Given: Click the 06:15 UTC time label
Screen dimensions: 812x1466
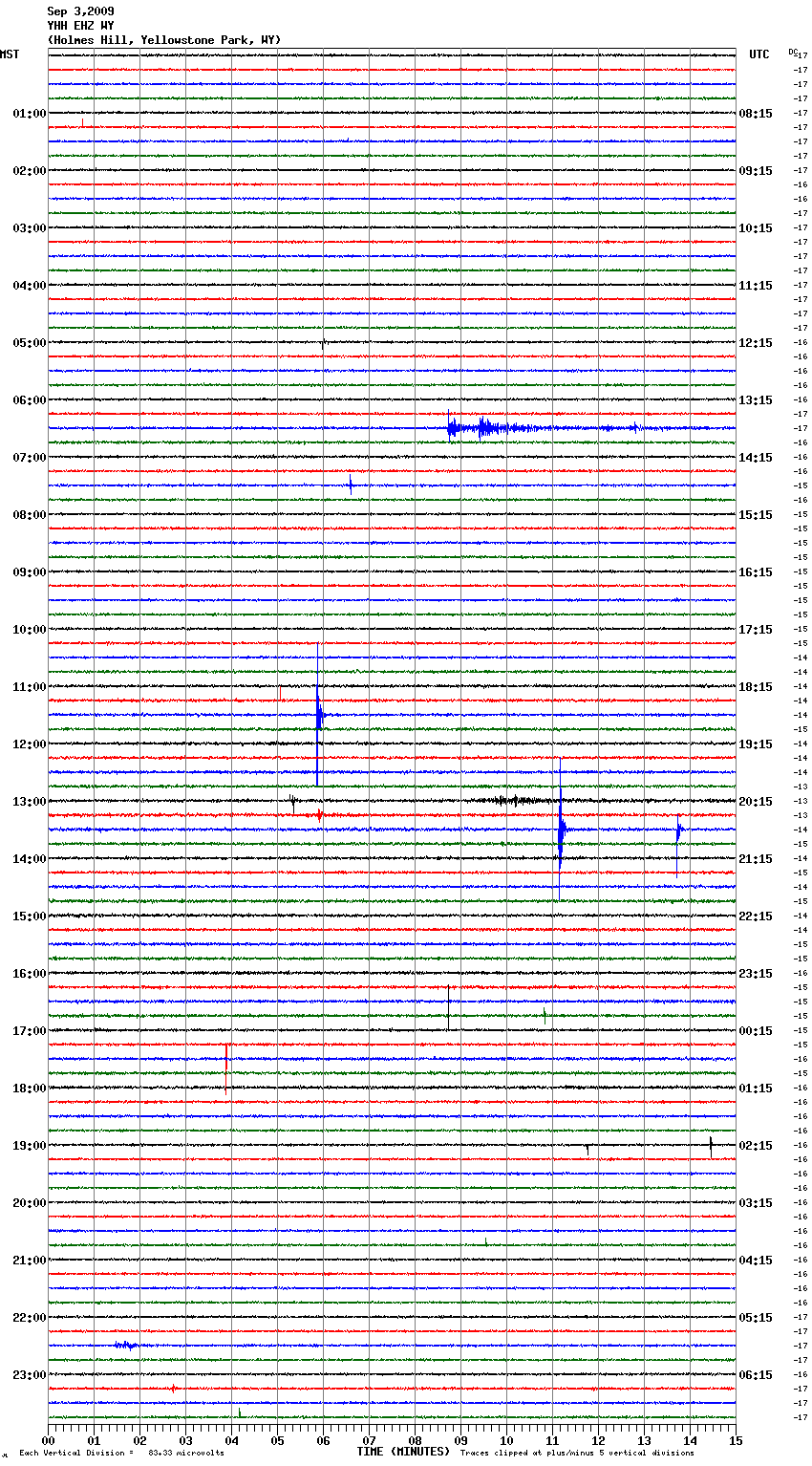Looking at the screenshot, I should click(756, 1375).
